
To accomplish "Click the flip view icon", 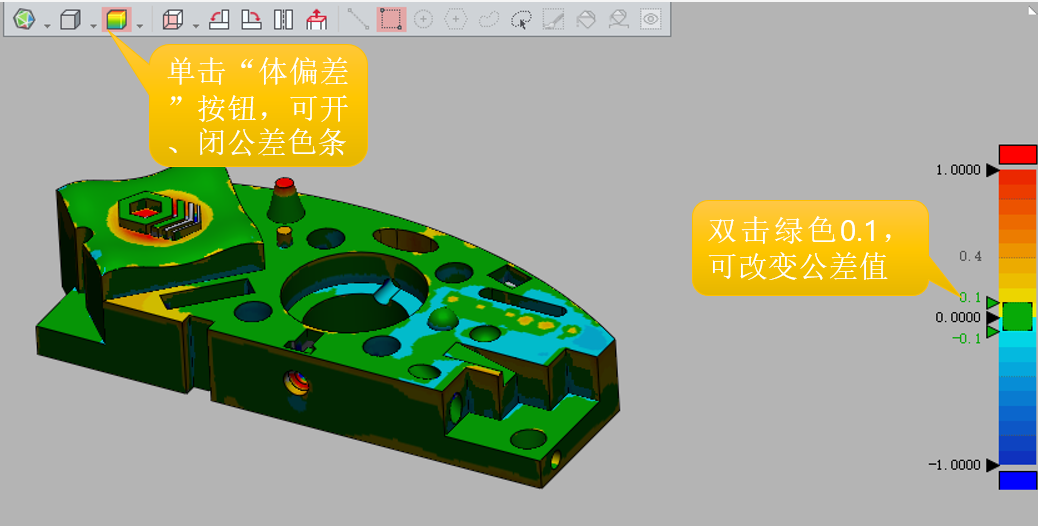I will [283, 19].
